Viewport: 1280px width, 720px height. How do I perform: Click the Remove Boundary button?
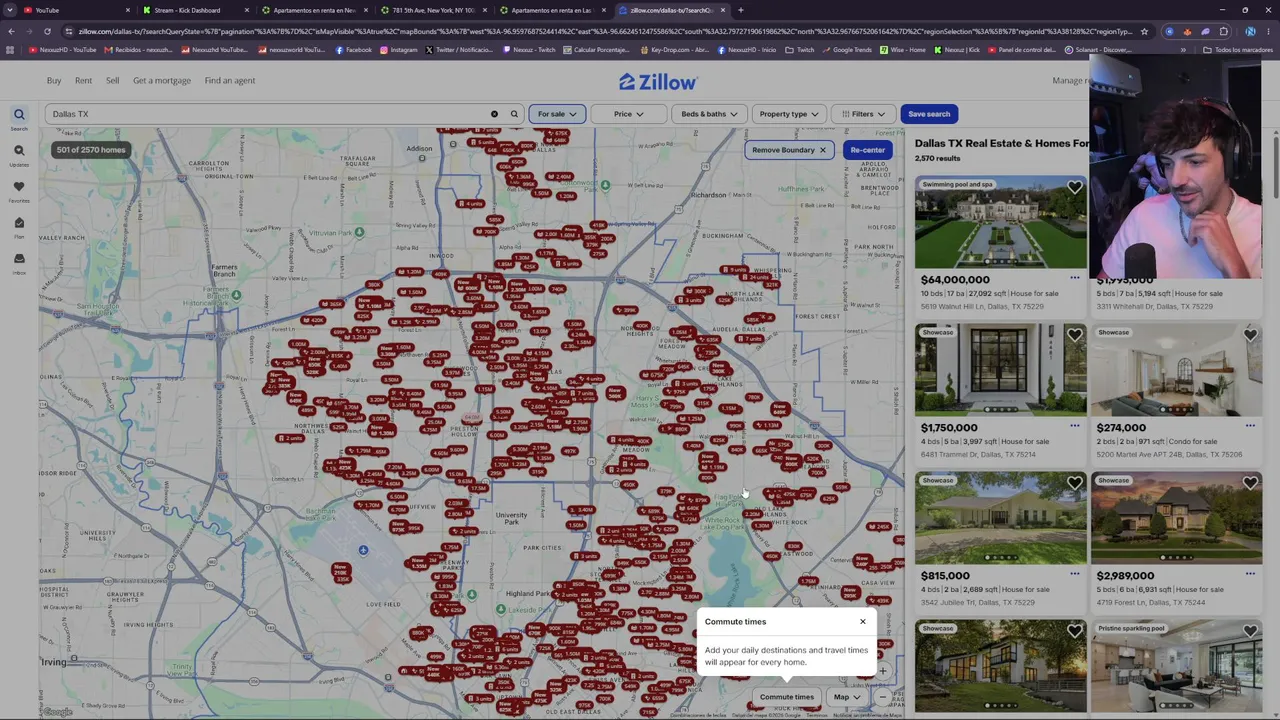789,150
